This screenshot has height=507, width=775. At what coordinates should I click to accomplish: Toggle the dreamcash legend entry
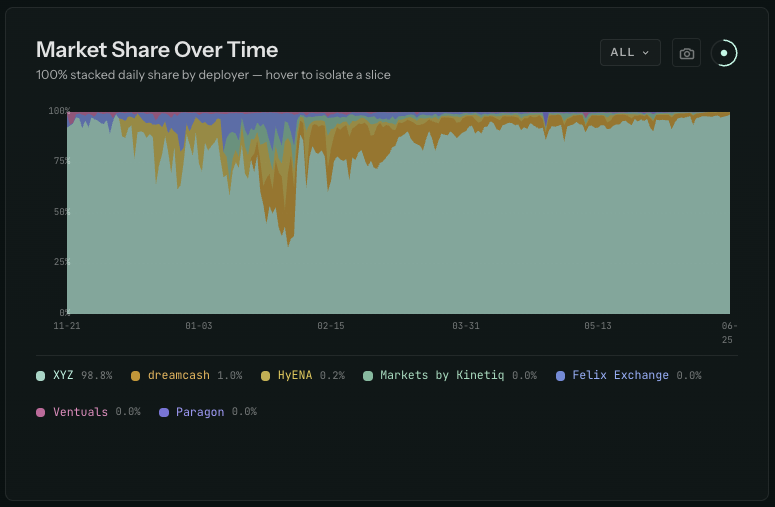(x=186, y=376)
